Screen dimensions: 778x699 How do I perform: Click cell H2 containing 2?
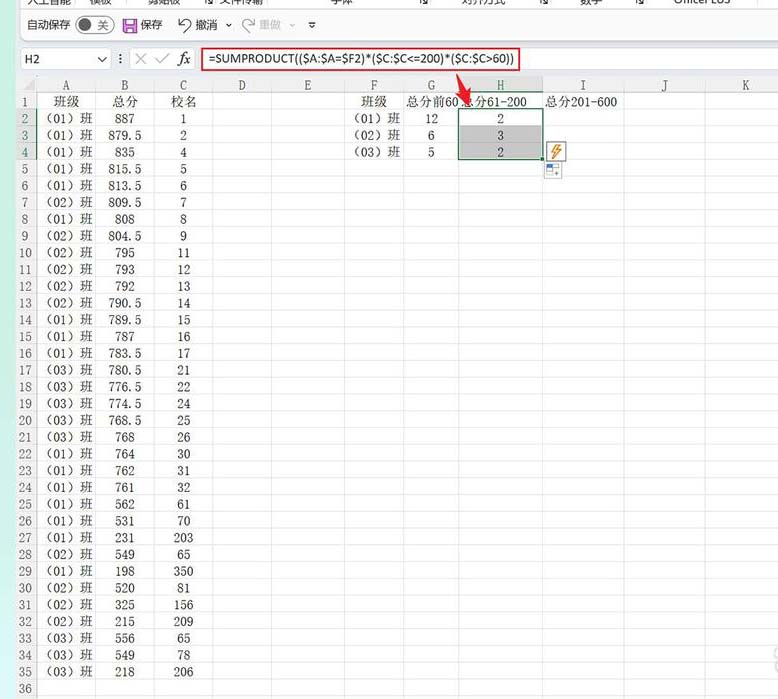tap(500, 119)
